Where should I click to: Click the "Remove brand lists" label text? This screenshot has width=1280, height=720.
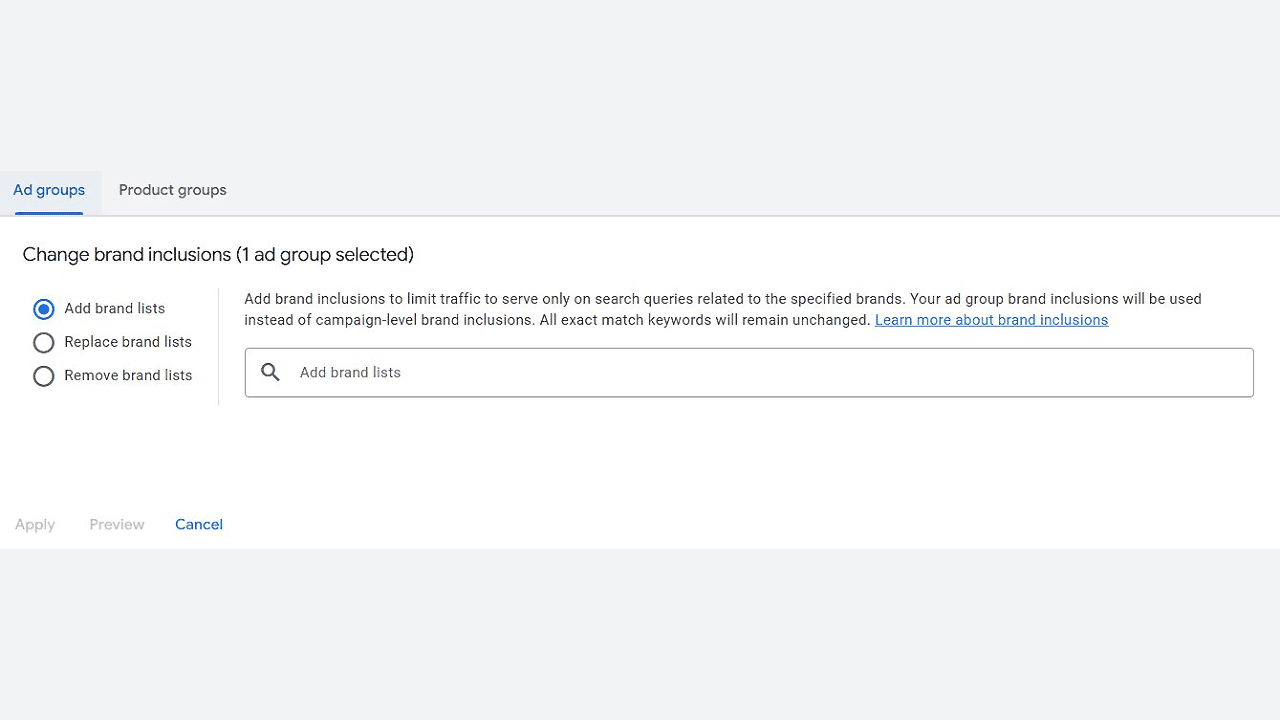pos(128,375)
